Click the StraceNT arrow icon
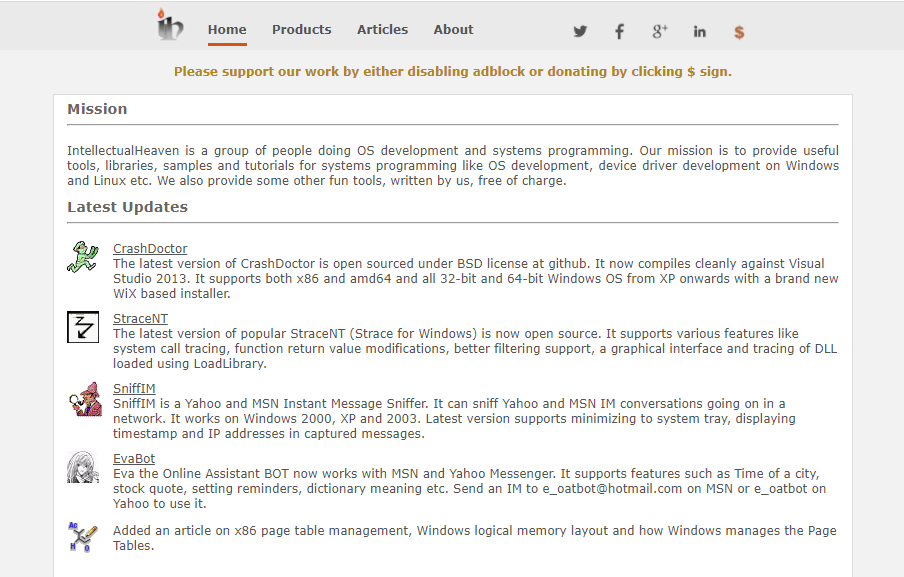Screen dimensions: 904x577 pyautogui.click(x=83, y=327)
